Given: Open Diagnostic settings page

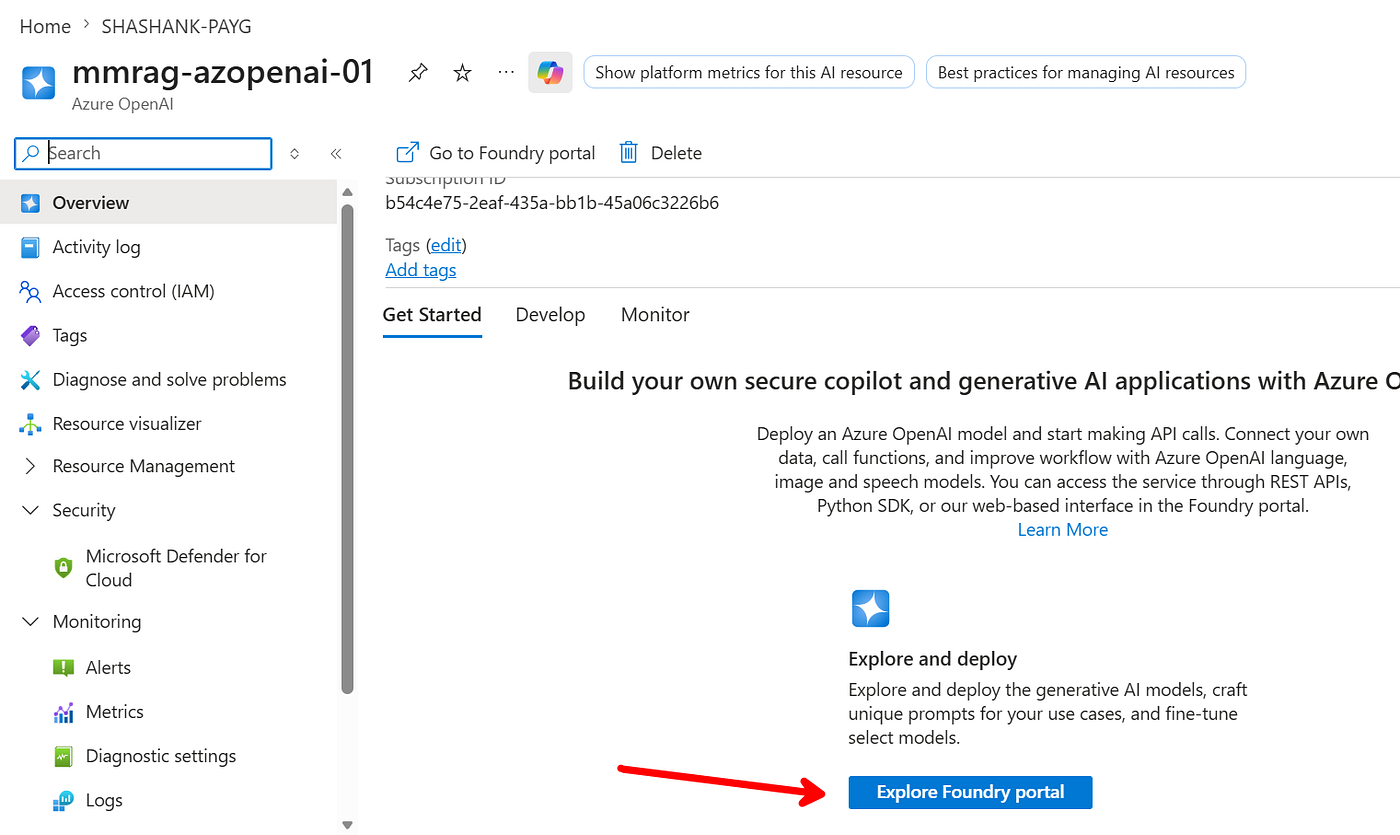Looking at the screenshot, I should click(x=161, y=756).
